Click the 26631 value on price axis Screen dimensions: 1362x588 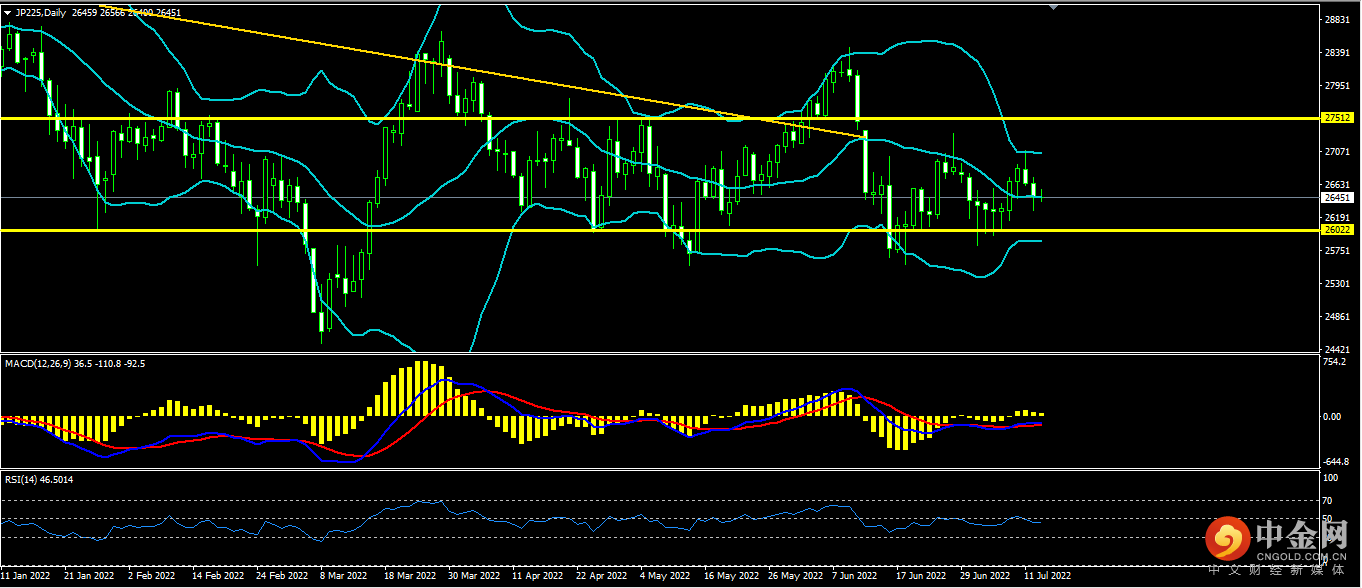(x=1336, y=185)
